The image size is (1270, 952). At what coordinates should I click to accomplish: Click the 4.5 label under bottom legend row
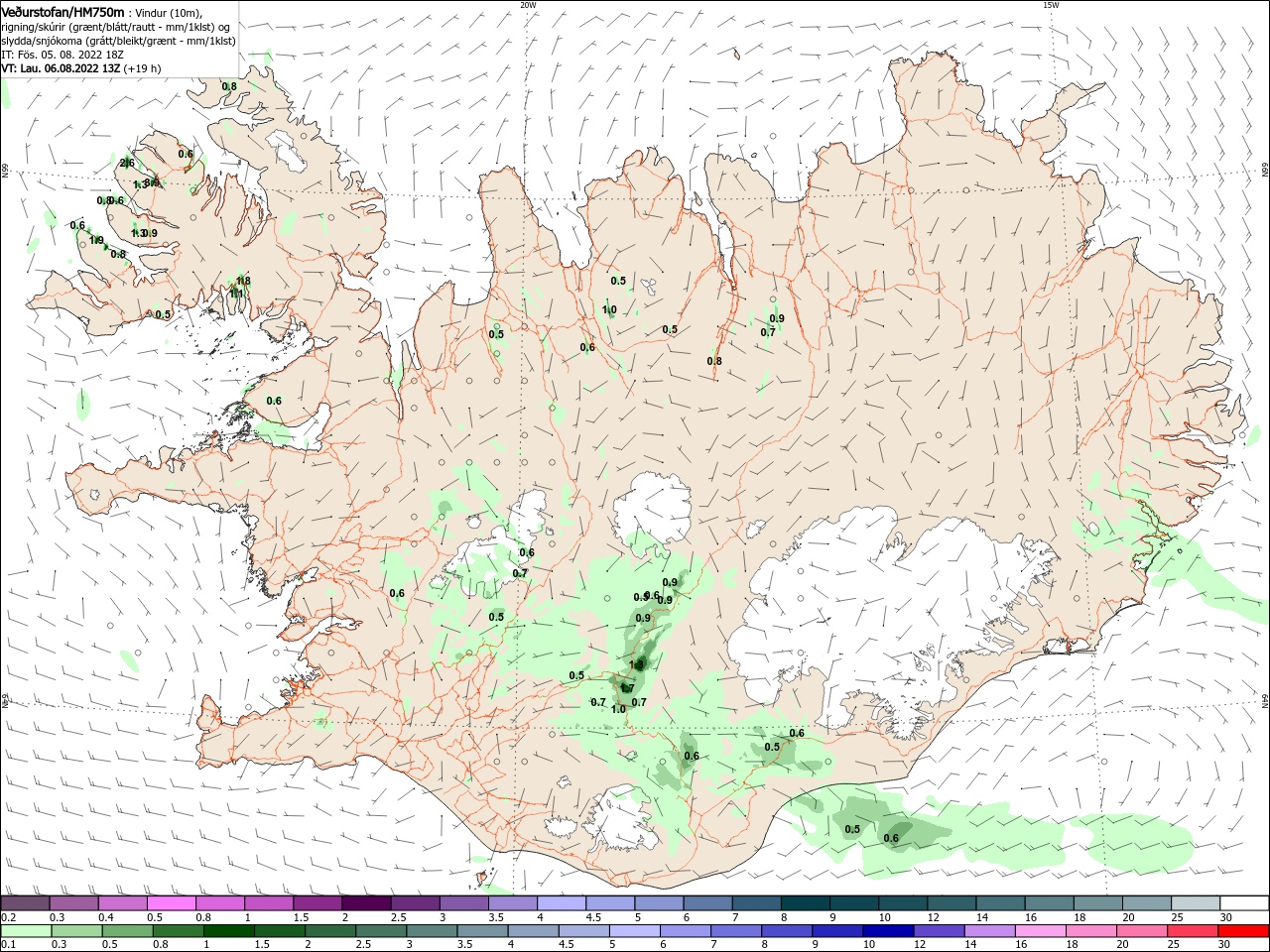(566, 945)
